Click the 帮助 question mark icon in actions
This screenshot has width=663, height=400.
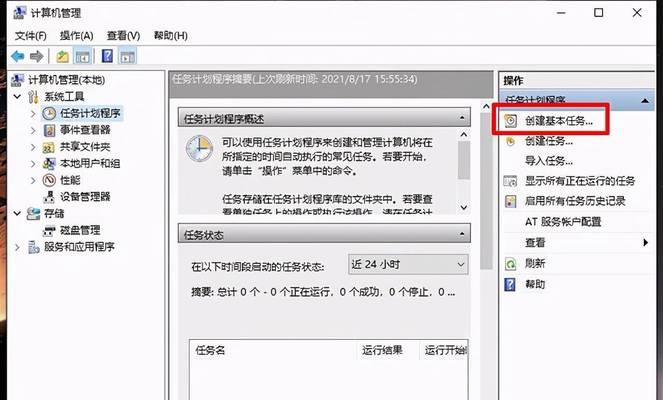(510, 285)
